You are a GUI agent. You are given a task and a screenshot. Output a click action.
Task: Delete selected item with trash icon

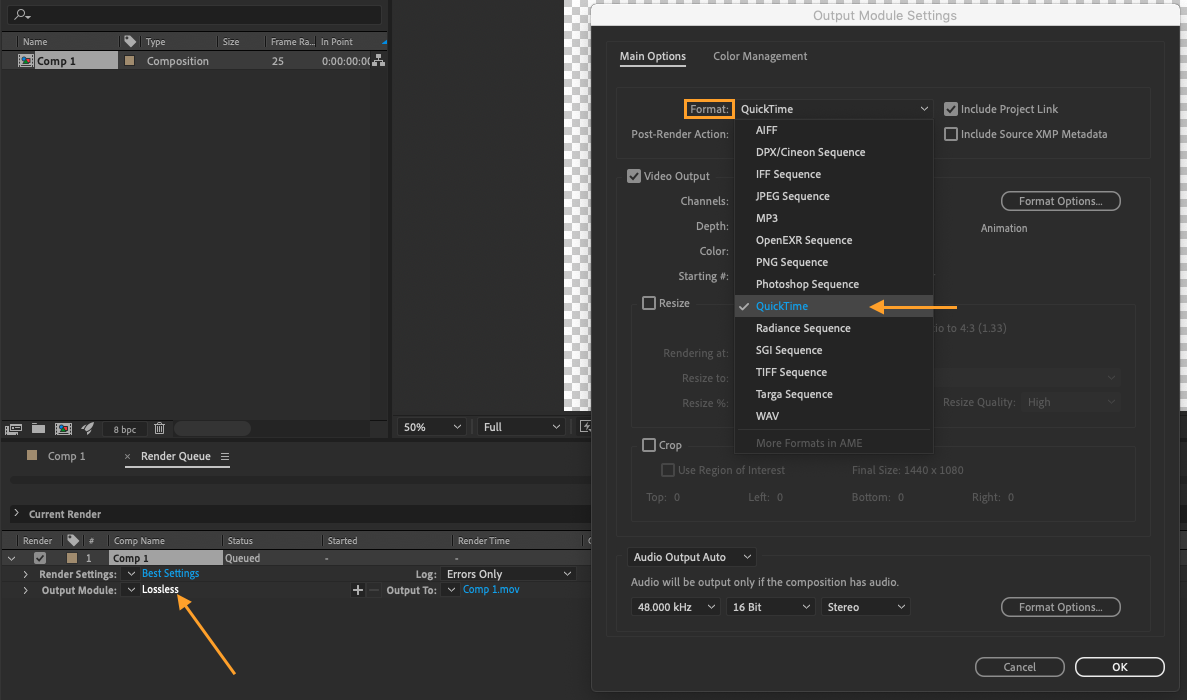(x=159, y=429)
